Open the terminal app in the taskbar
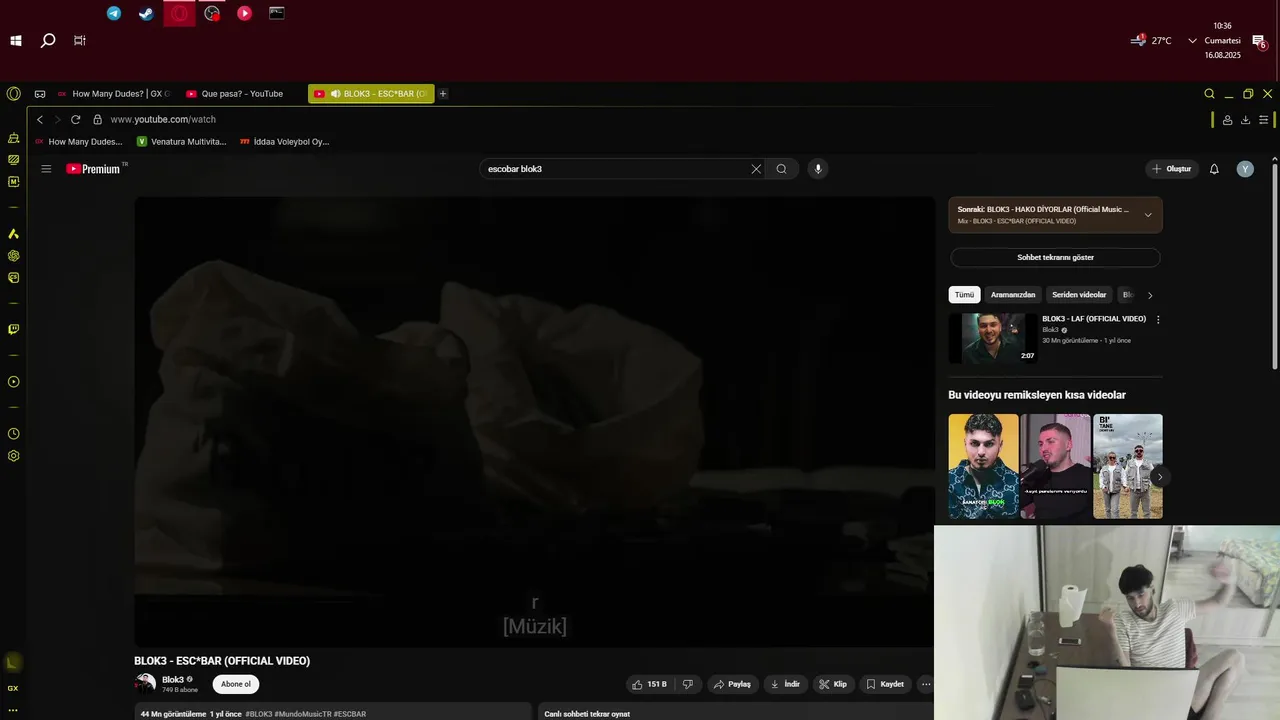The image size is (1280, 720). (x=277, y=14)
